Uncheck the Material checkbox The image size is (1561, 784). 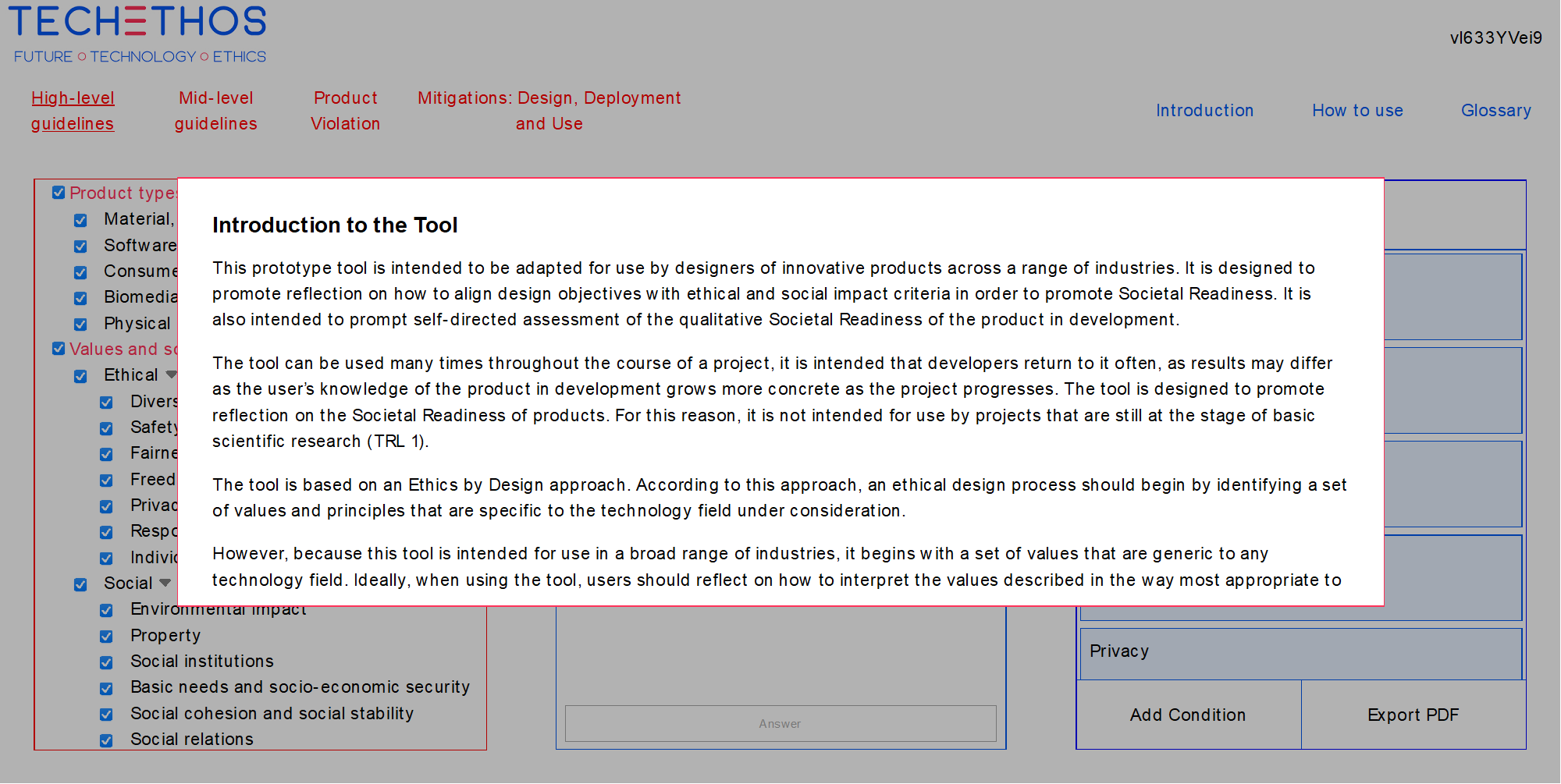pyautogui.click(x=80, y=220)
